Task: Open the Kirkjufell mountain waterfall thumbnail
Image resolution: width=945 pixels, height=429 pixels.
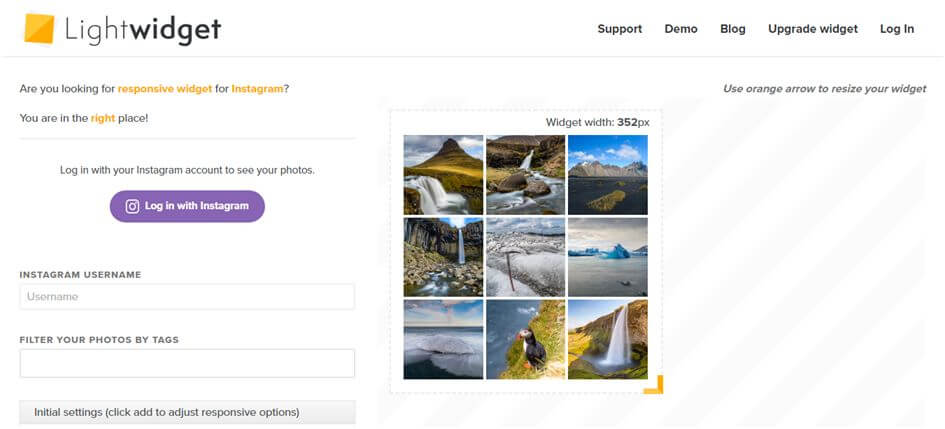Action: pyautogui.click(x=443, y=175)
